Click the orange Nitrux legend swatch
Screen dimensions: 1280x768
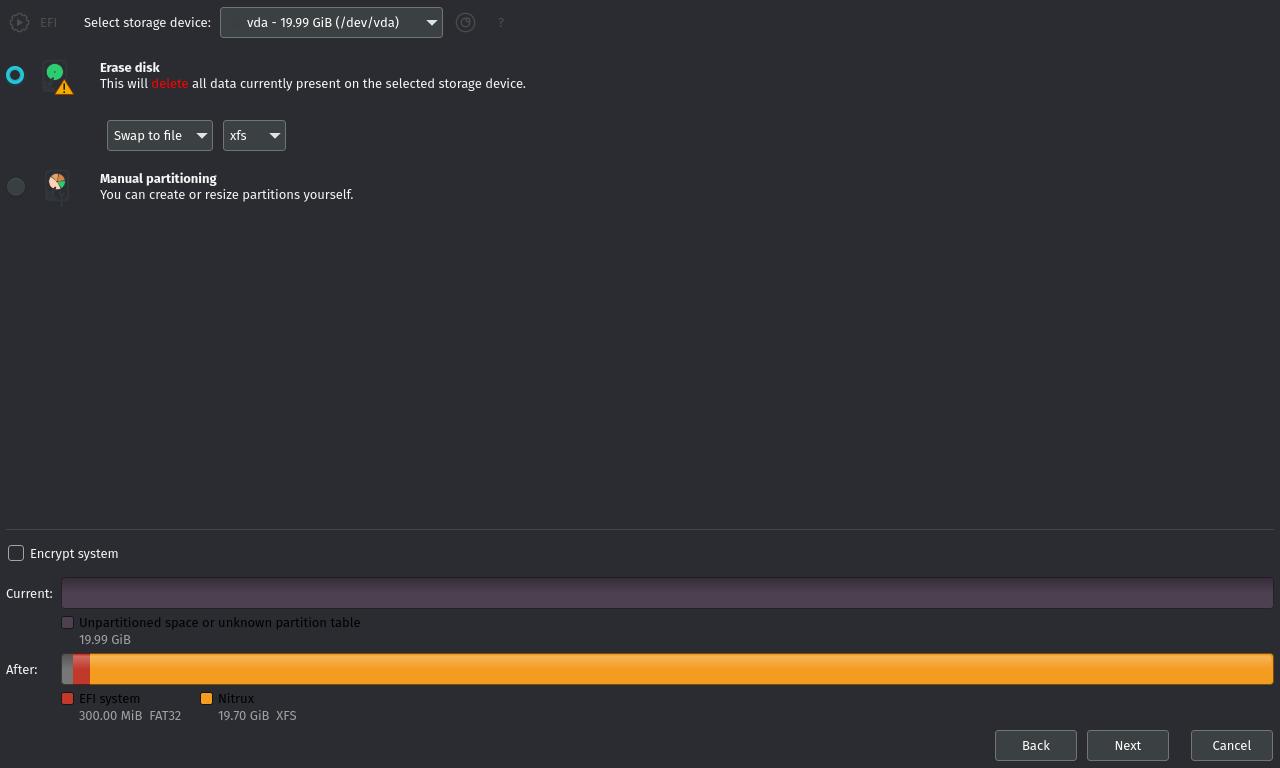click(x=207, y=698)
